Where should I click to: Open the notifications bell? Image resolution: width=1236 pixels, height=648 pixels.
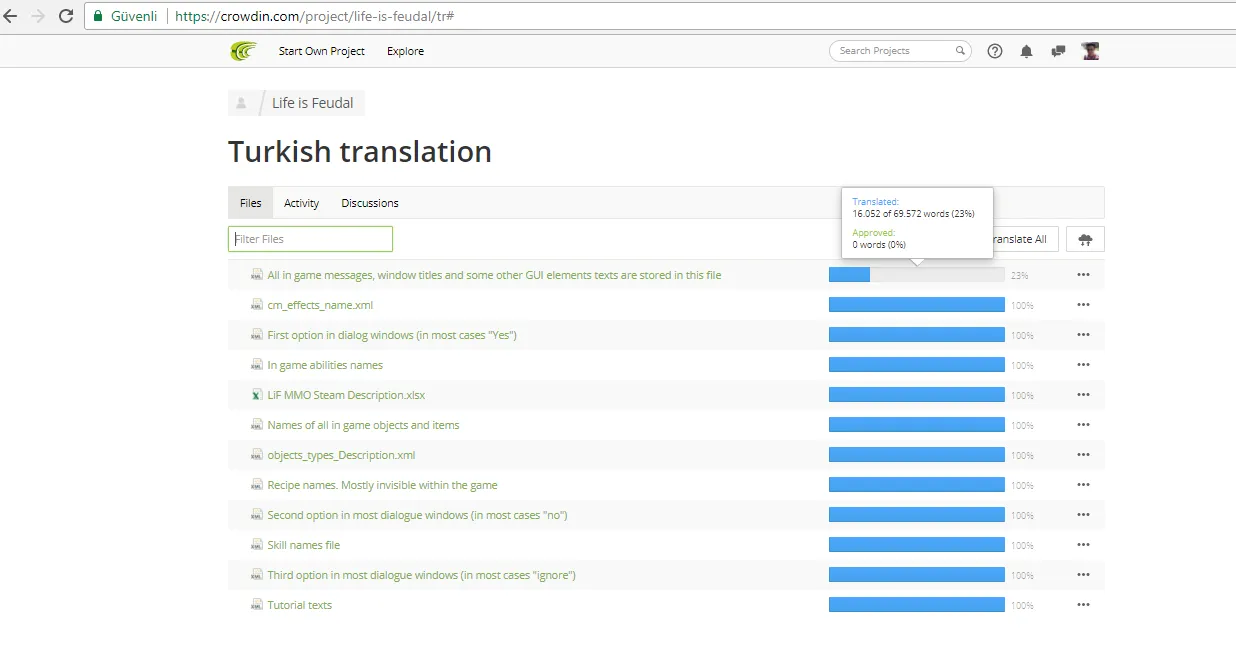1026,51
